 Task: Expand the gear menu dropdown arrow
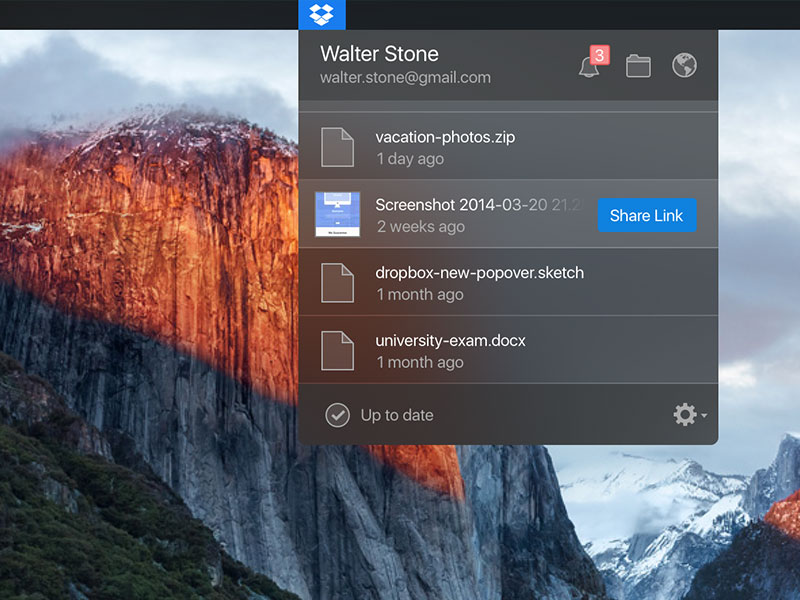tap(702, 417)
